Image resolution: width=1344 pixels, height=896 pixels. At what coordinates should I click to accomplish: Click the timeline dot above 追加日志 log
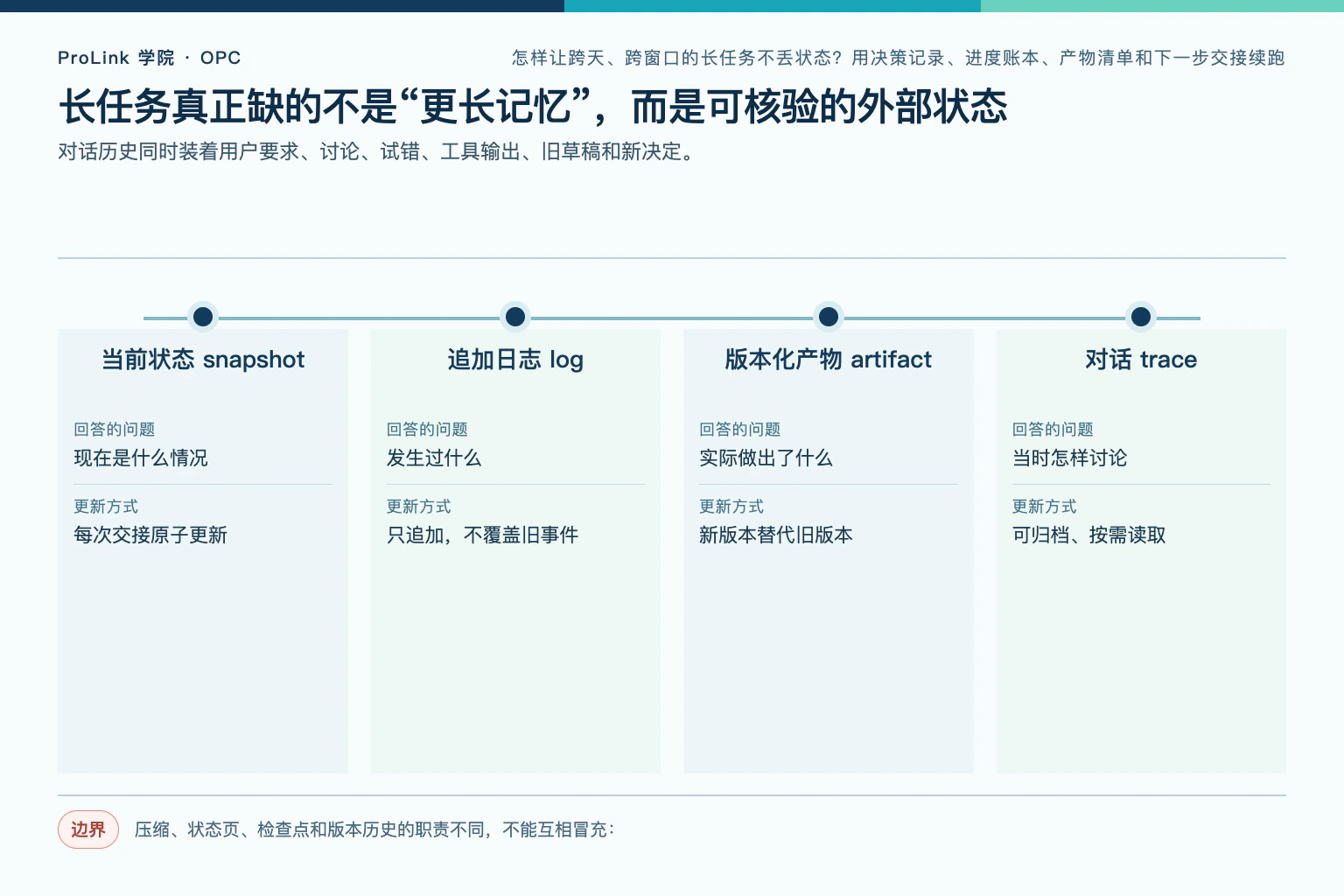(515, 317)
